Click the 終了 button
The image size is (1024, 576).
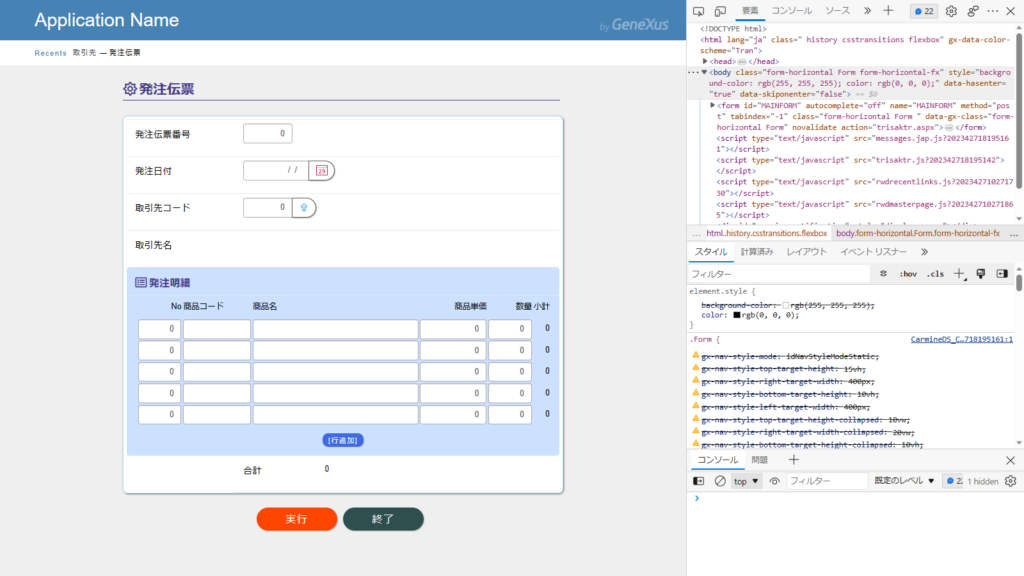[x=383, y=519]
